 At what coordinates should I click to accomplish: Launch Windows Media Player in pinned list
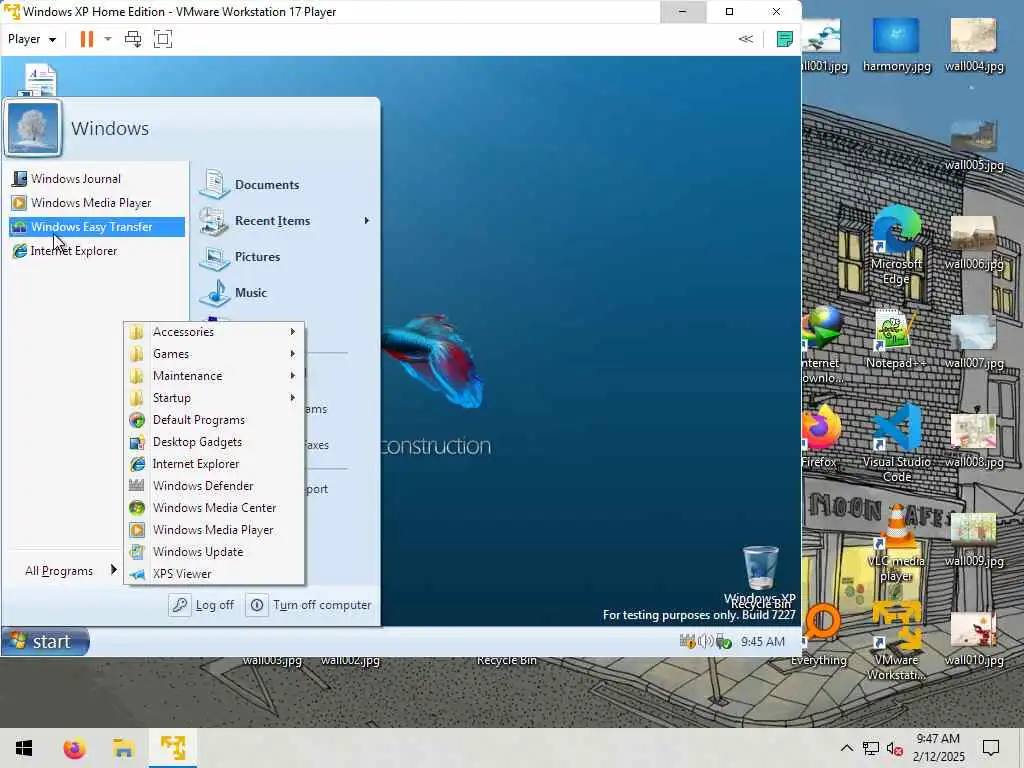coord(82,203)
